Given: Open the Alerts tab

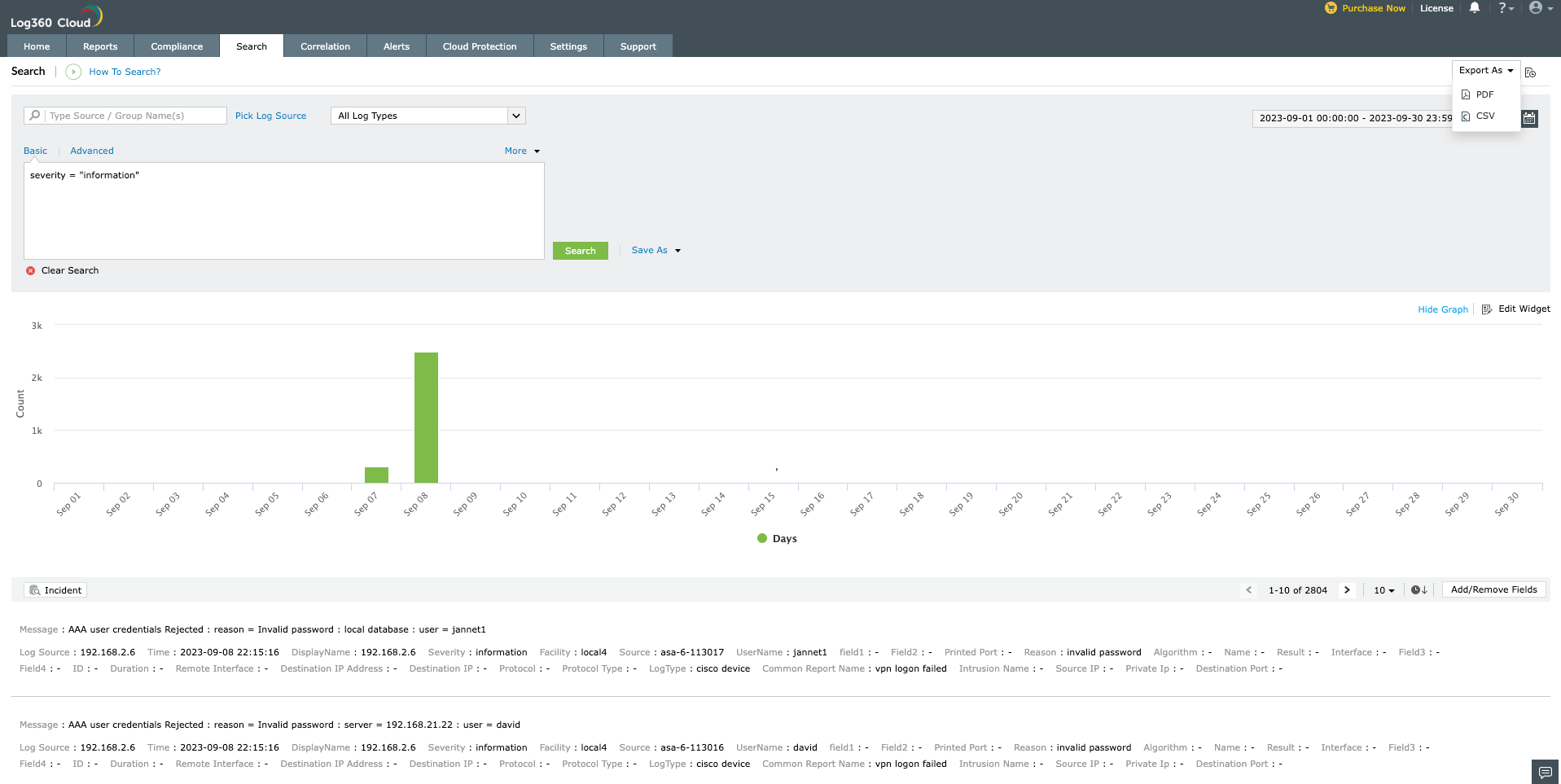Looking at the screenshot, I should (x=397, y=46).
